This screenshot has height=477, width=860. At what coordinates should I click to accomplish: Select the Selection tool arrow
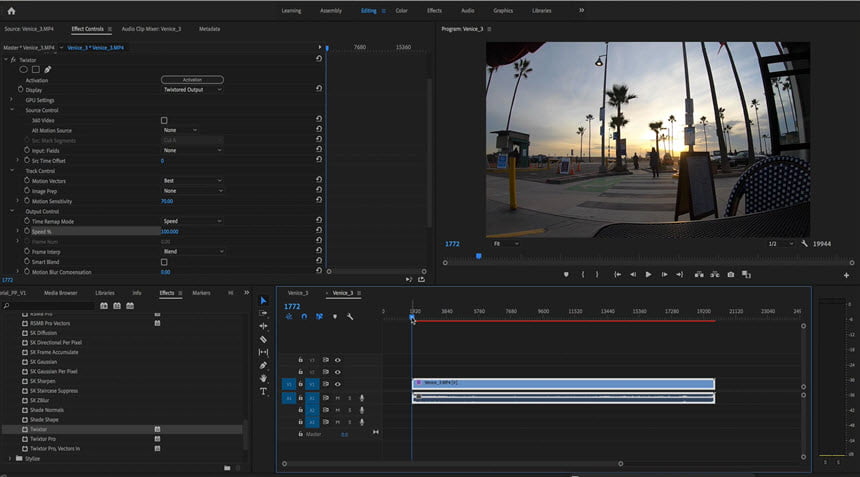tap(263, 300)
